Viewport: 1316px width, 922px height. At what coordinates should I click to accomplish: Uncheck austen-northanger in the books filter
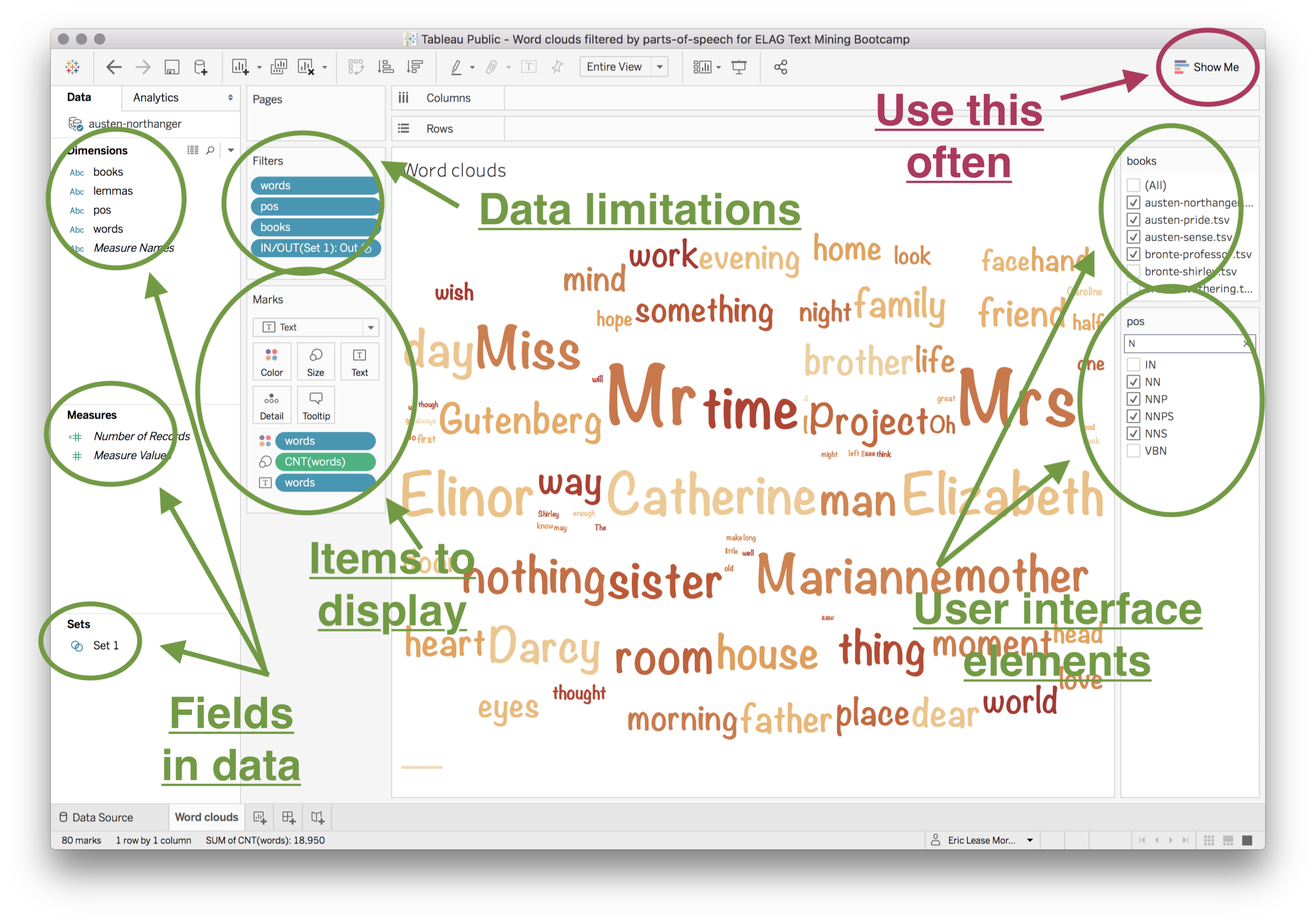click(1133, 202)
